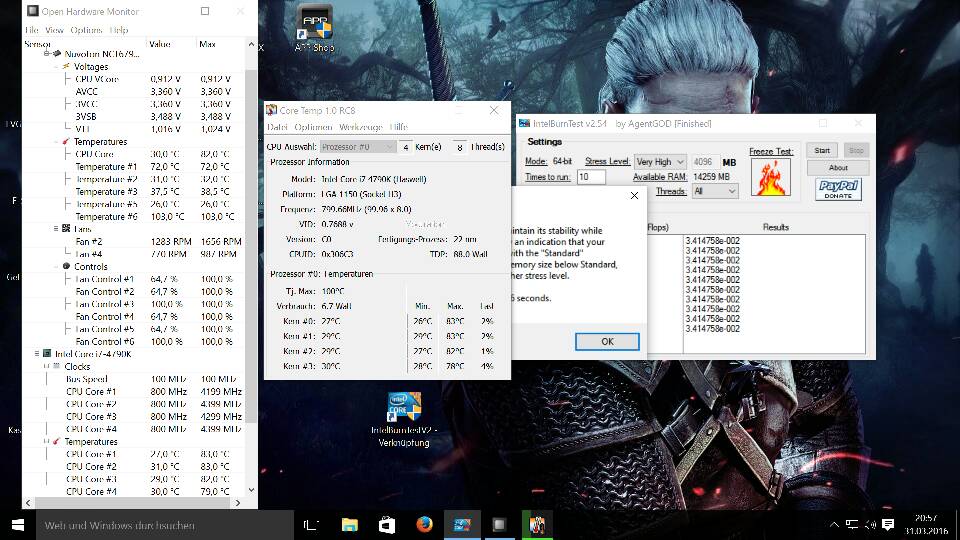The height and width of the screenshot is (540, 960).
Task: Collapse the Intel Core i7-4790K node
Action: tap(37, 354)
